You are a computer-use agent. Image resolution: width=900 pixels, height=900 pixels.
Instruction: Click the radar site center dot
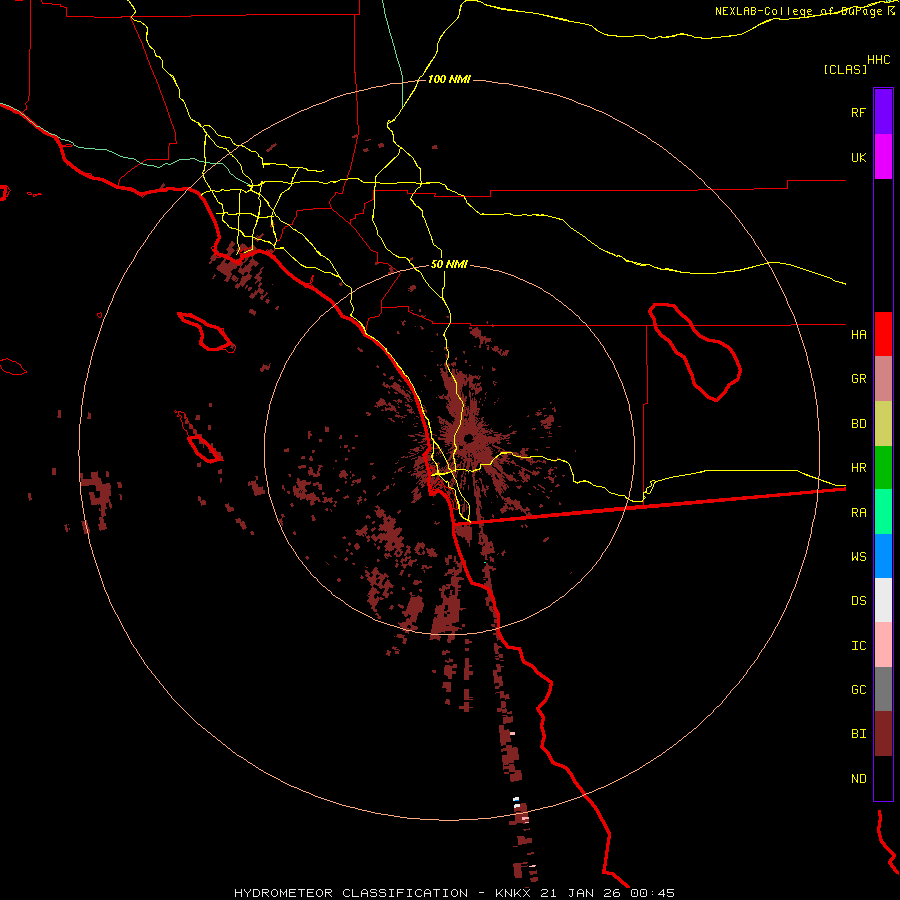click(x=468, y=439)
